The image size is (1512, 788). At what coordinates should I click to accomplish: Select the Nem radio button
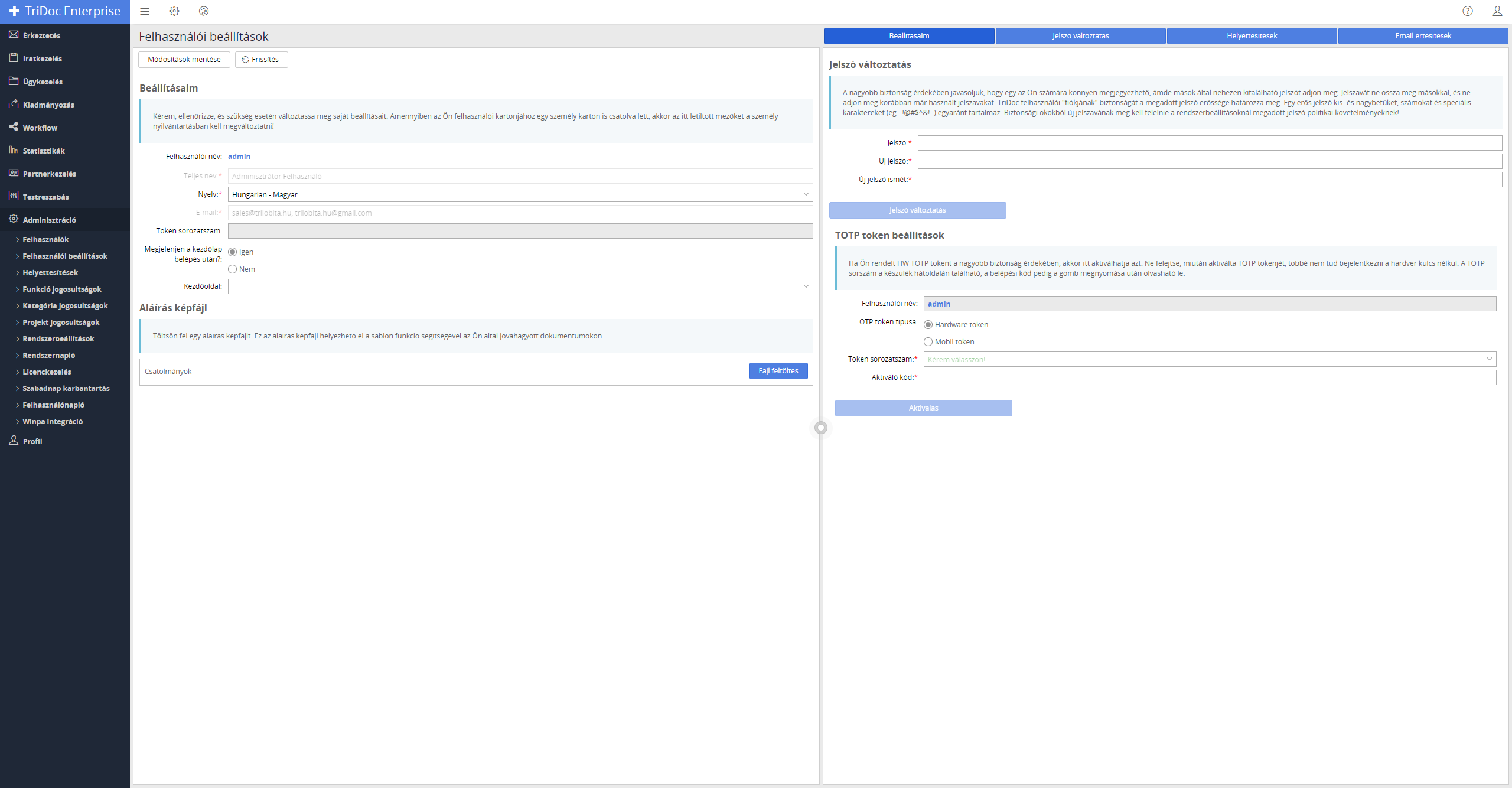(233, 269)
